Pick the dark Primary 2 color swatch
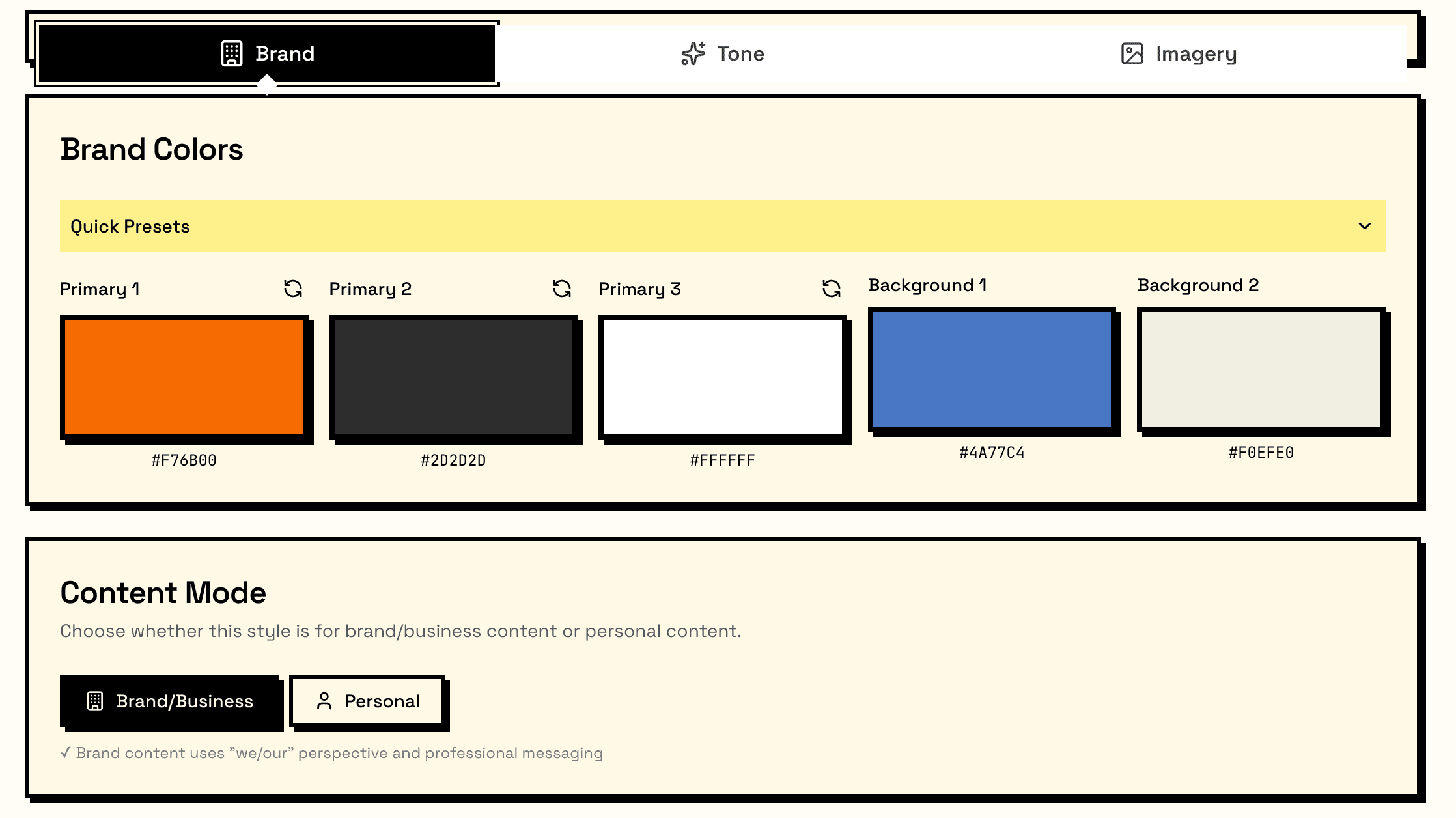Screen dimensions: 1456x818 point(453,376)
